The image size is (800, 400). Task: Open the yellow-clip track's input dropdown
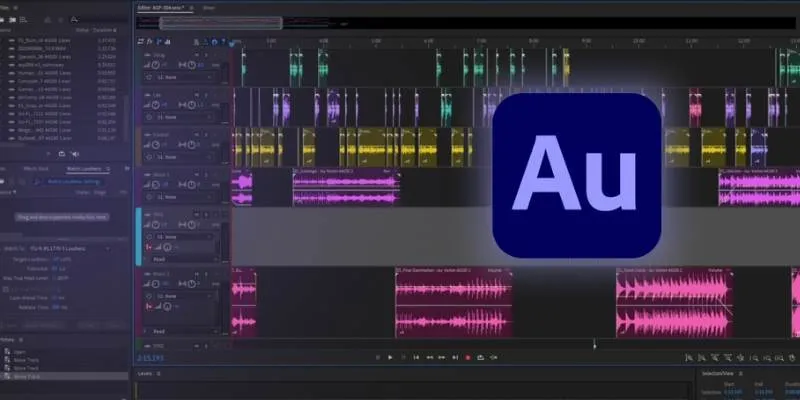(x=184, y=157)
